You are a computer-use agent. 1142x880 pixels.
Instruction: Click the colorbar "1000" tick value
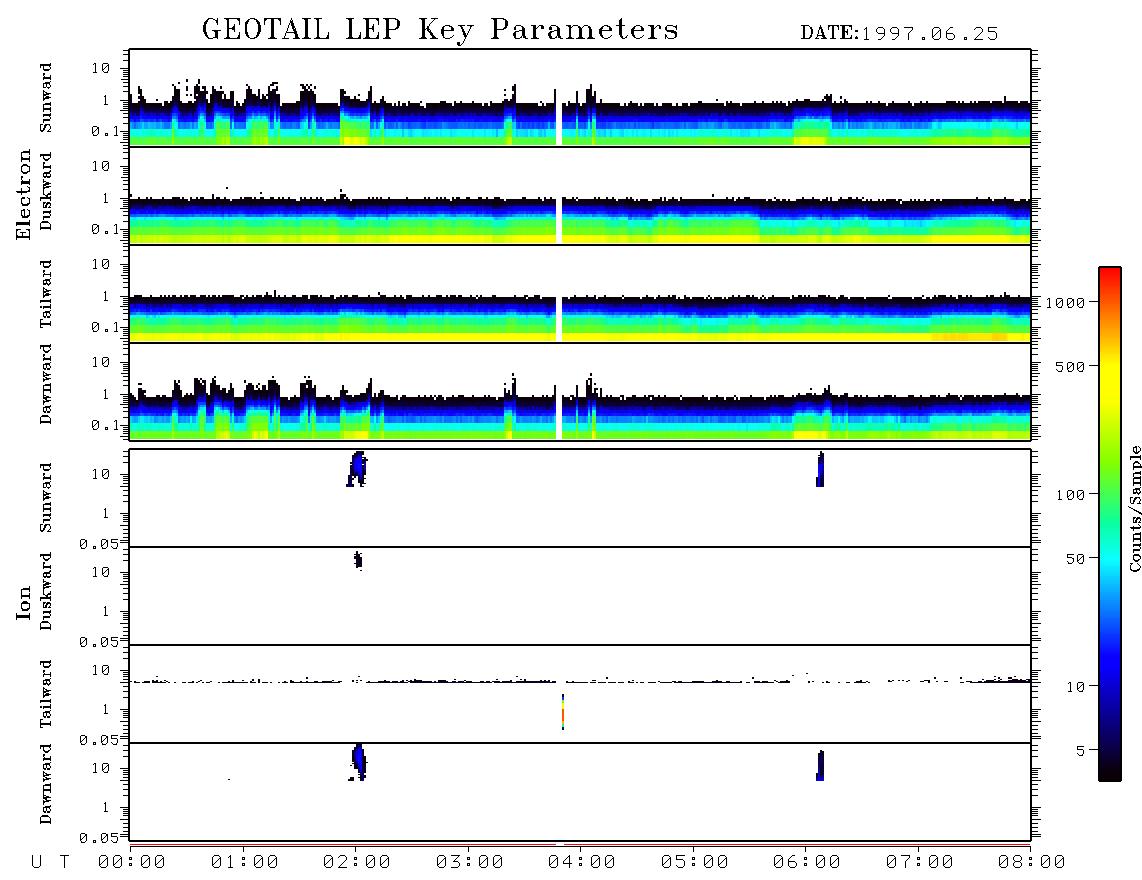1065,303
